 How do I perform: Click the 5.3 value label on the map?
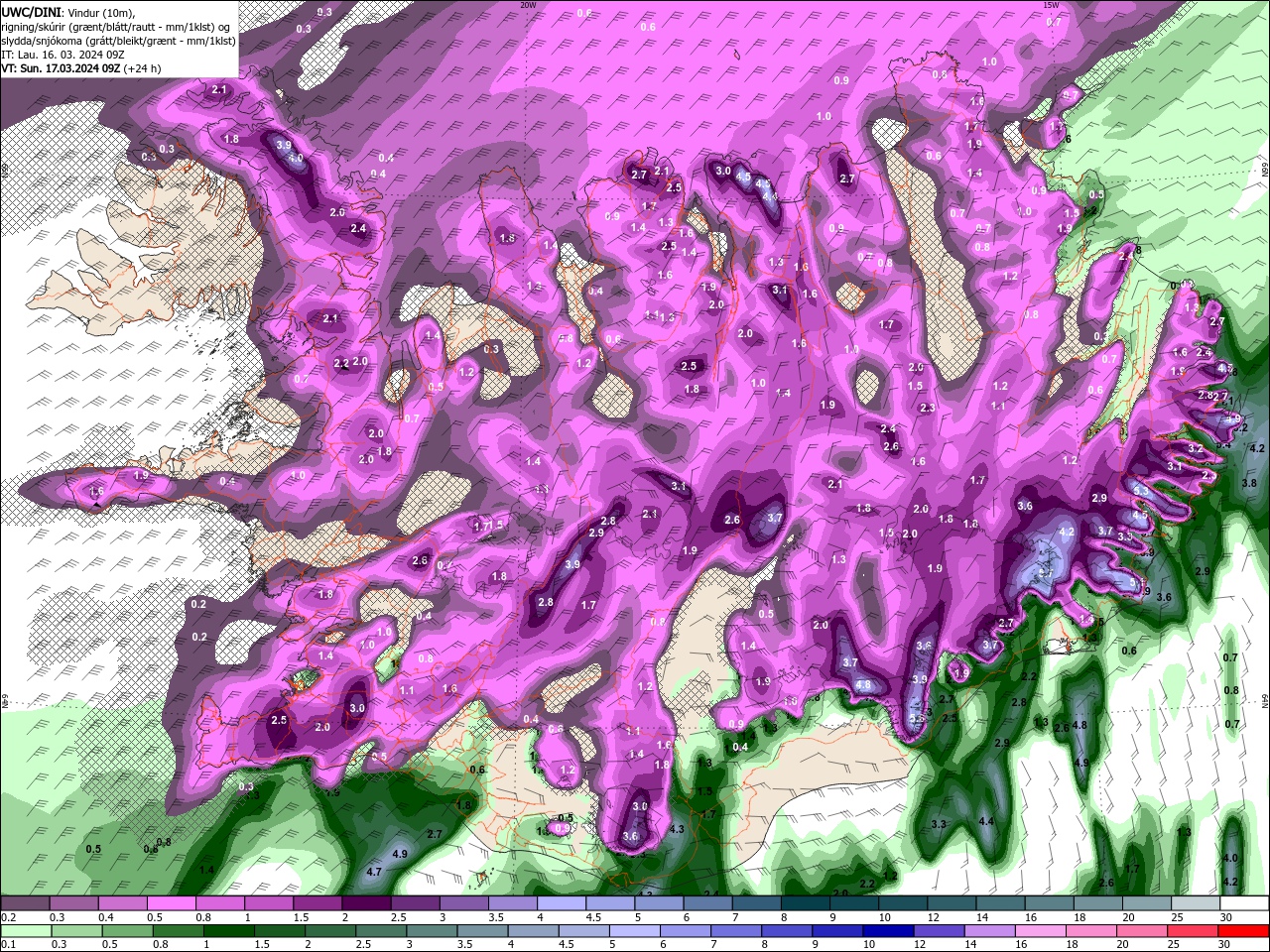1141,490
